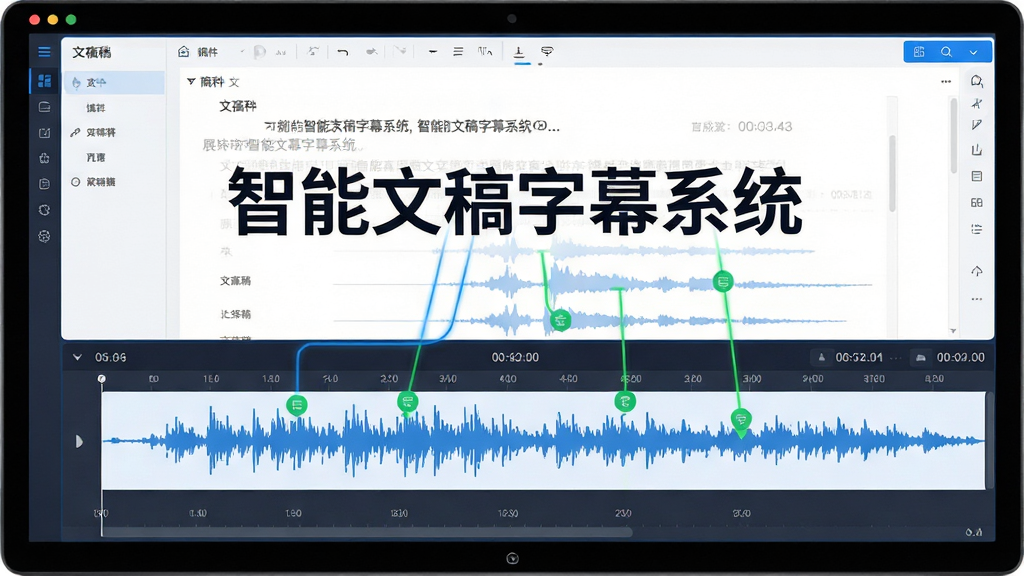The height and width of the screenshot is (576, 1024).
Task: Click the upload arrow icon in right rail
Action: pos(977,270)
